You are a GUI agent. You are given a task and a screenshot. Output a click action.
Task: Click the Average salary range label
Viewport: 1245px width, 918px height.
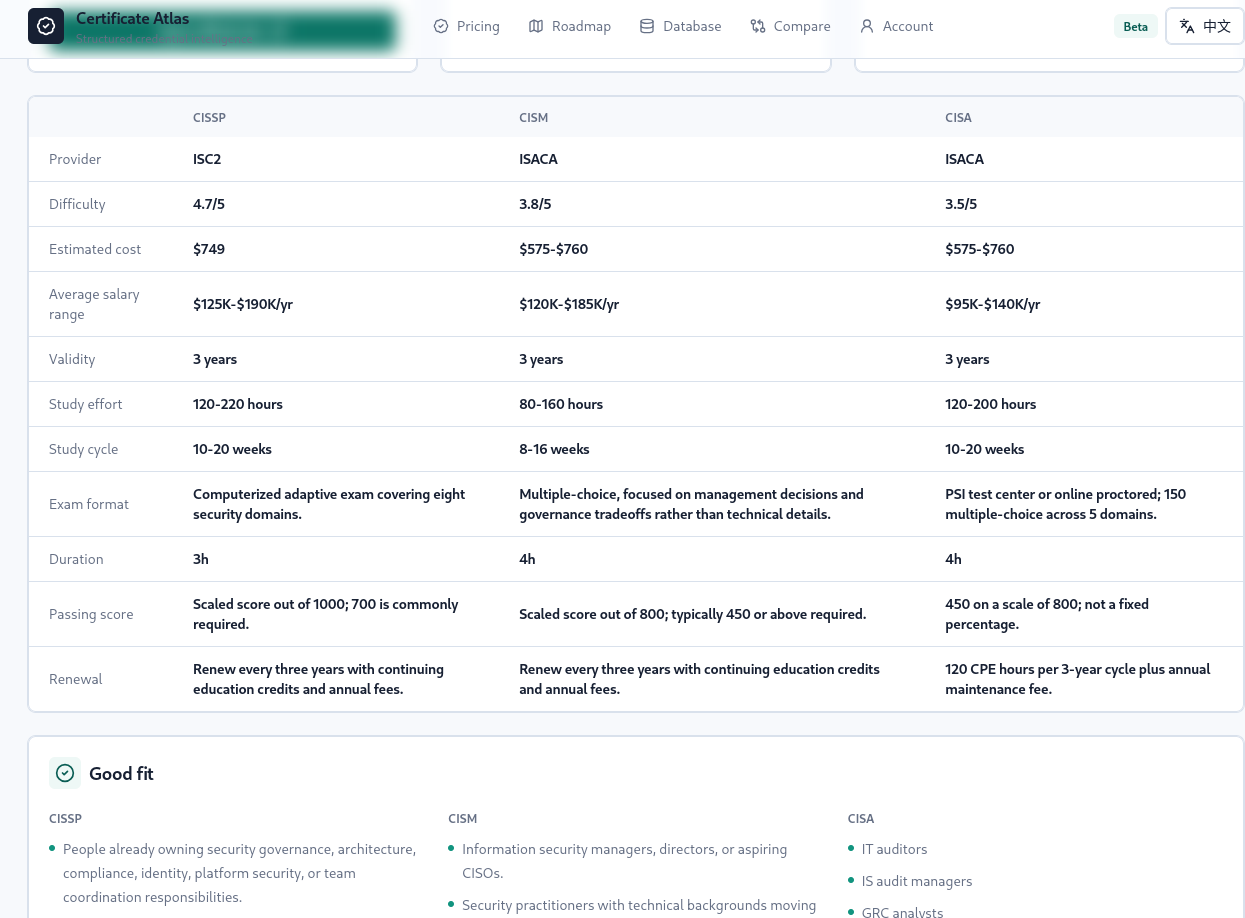[94, 304]
